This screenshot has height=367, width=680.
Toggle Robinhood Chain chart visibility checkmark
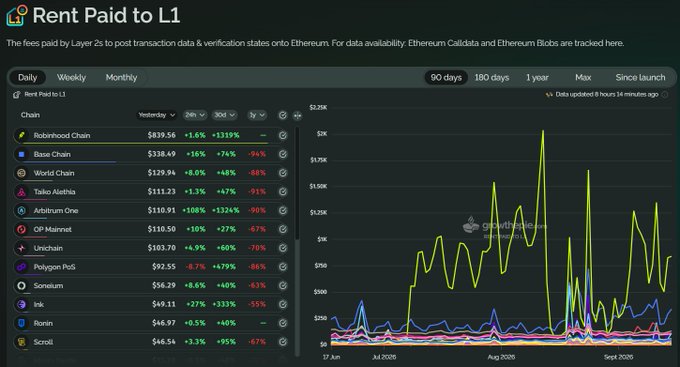point(283,135)
